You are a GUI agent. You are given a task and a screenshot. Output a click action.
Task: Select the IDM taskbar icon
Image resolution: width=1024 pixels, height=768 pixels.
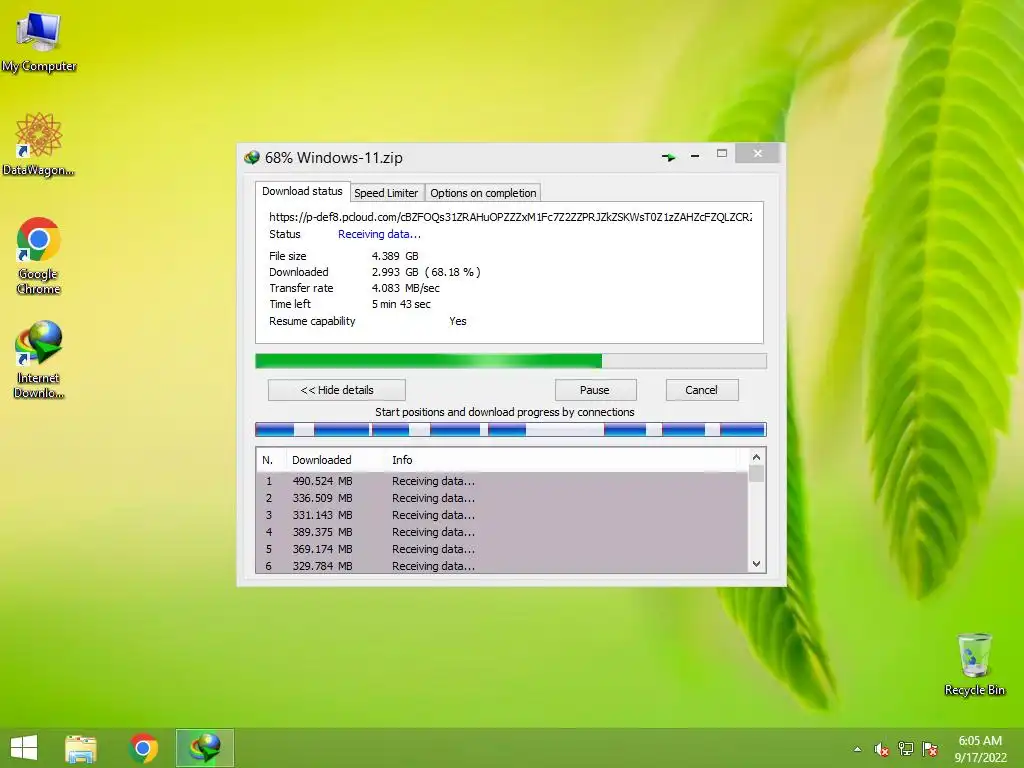204,748
